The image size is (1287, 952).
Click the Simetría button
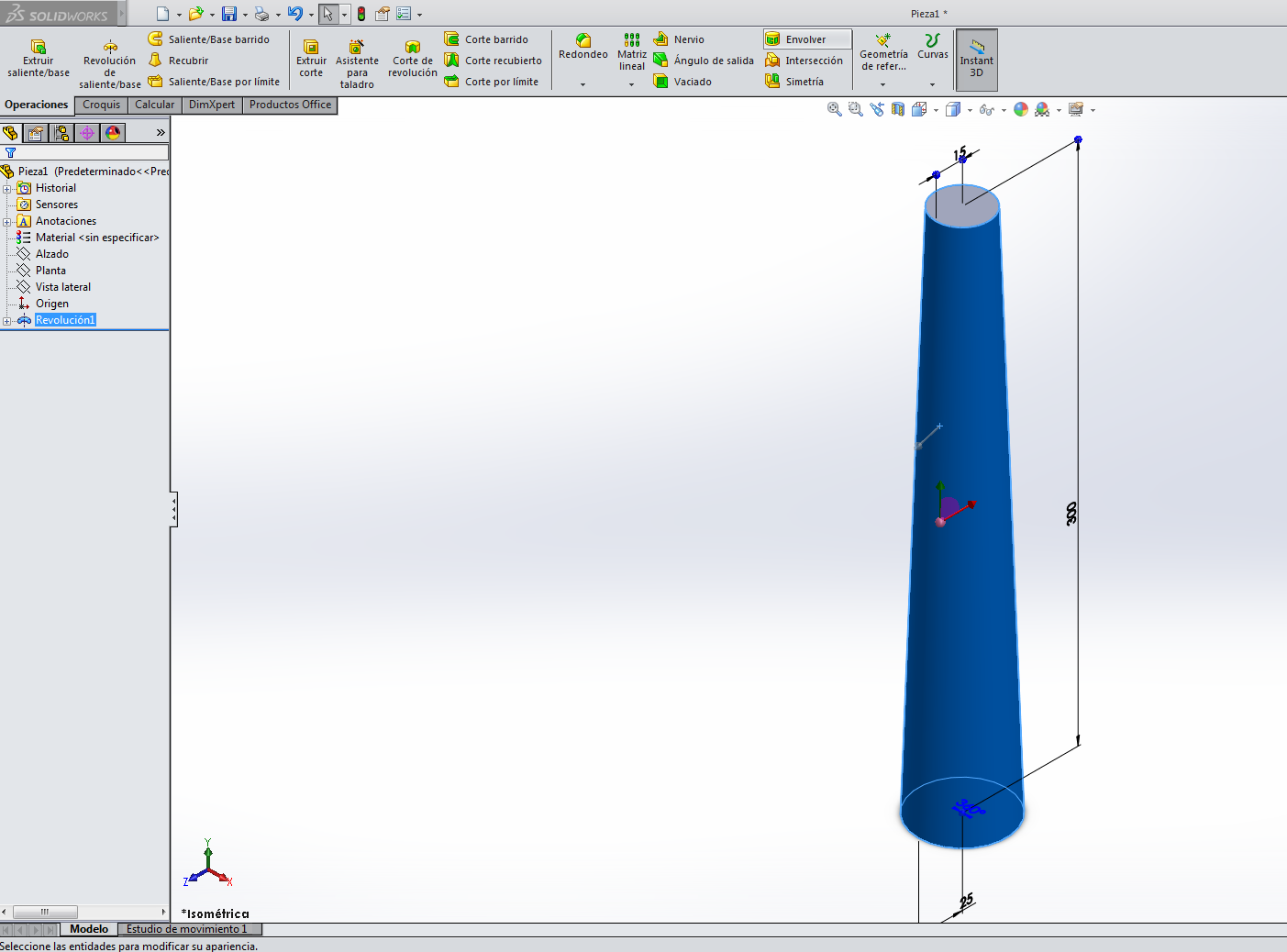point(794,82)
